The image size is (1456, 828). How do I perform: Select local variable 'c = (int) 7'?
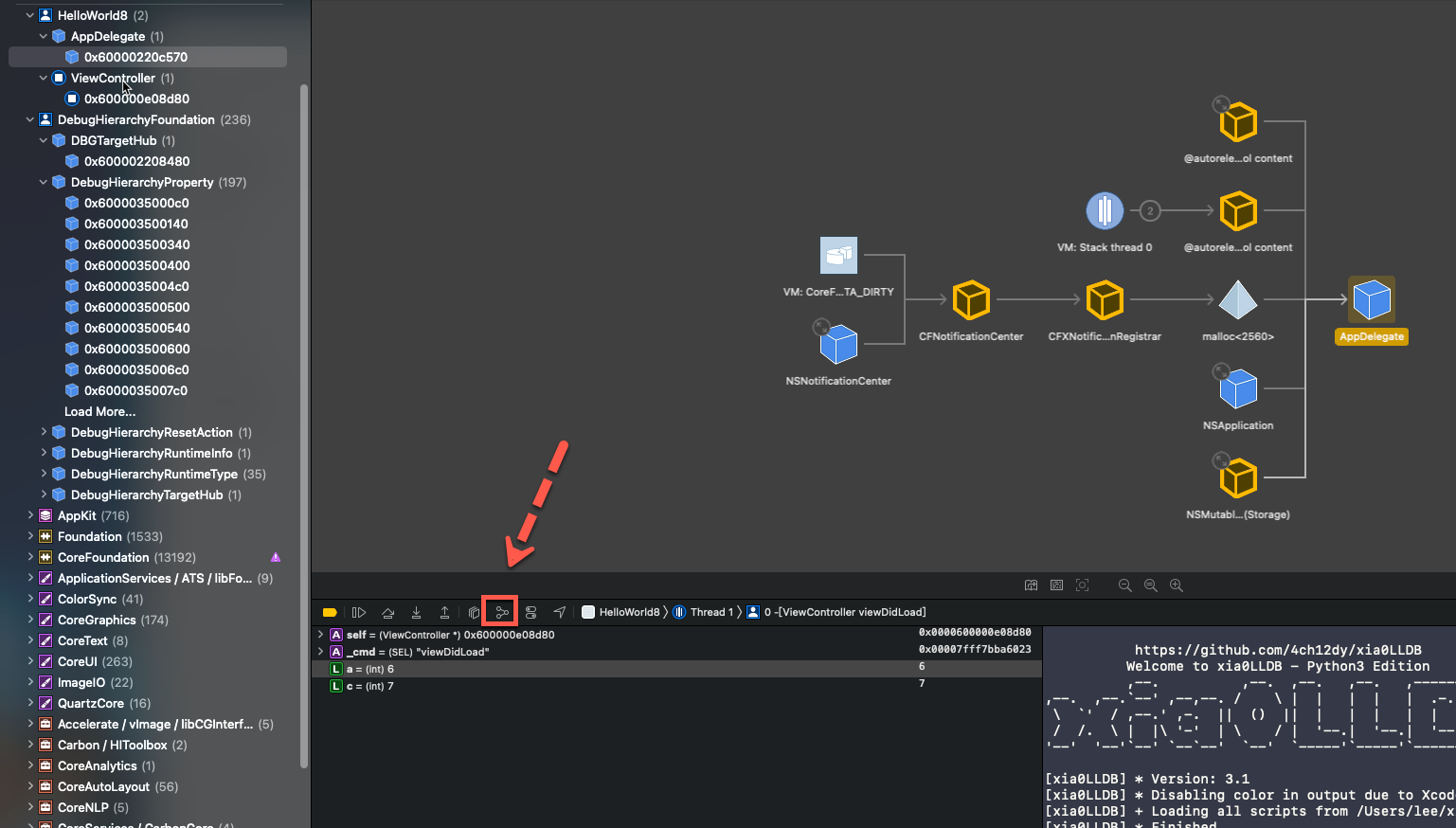click(677, 686)
